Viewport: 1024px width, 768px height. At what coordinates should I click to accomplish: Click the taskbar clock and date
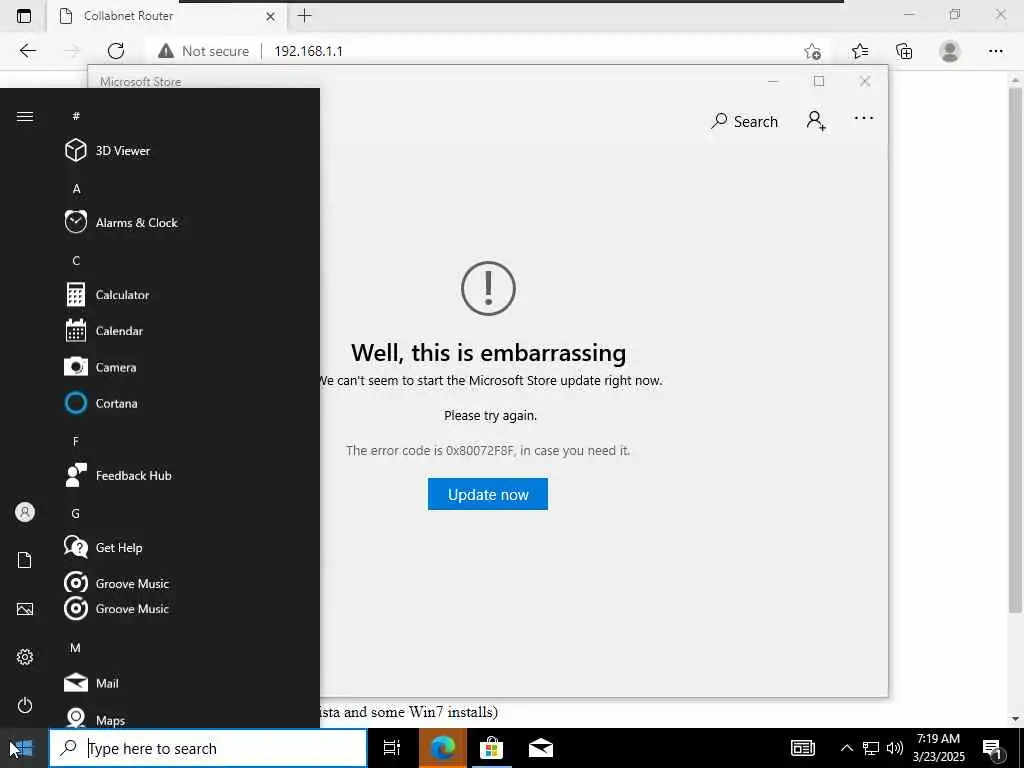[938, 748]
